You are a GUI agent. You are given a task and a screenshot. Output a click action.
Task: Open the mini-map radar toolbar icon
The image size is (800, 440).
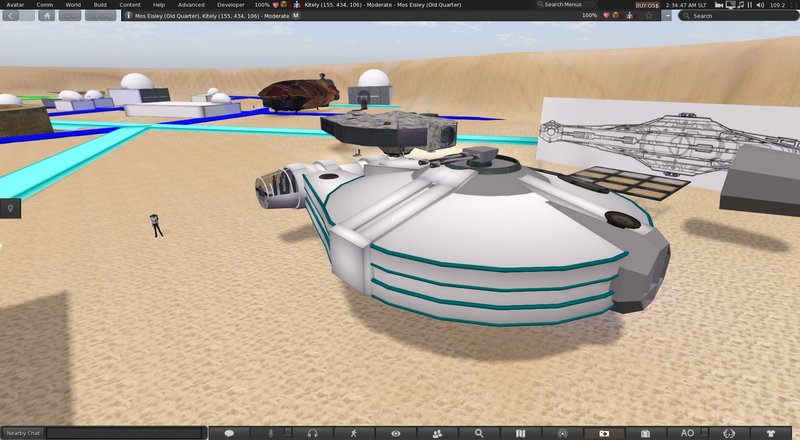(x=562, y=433)
